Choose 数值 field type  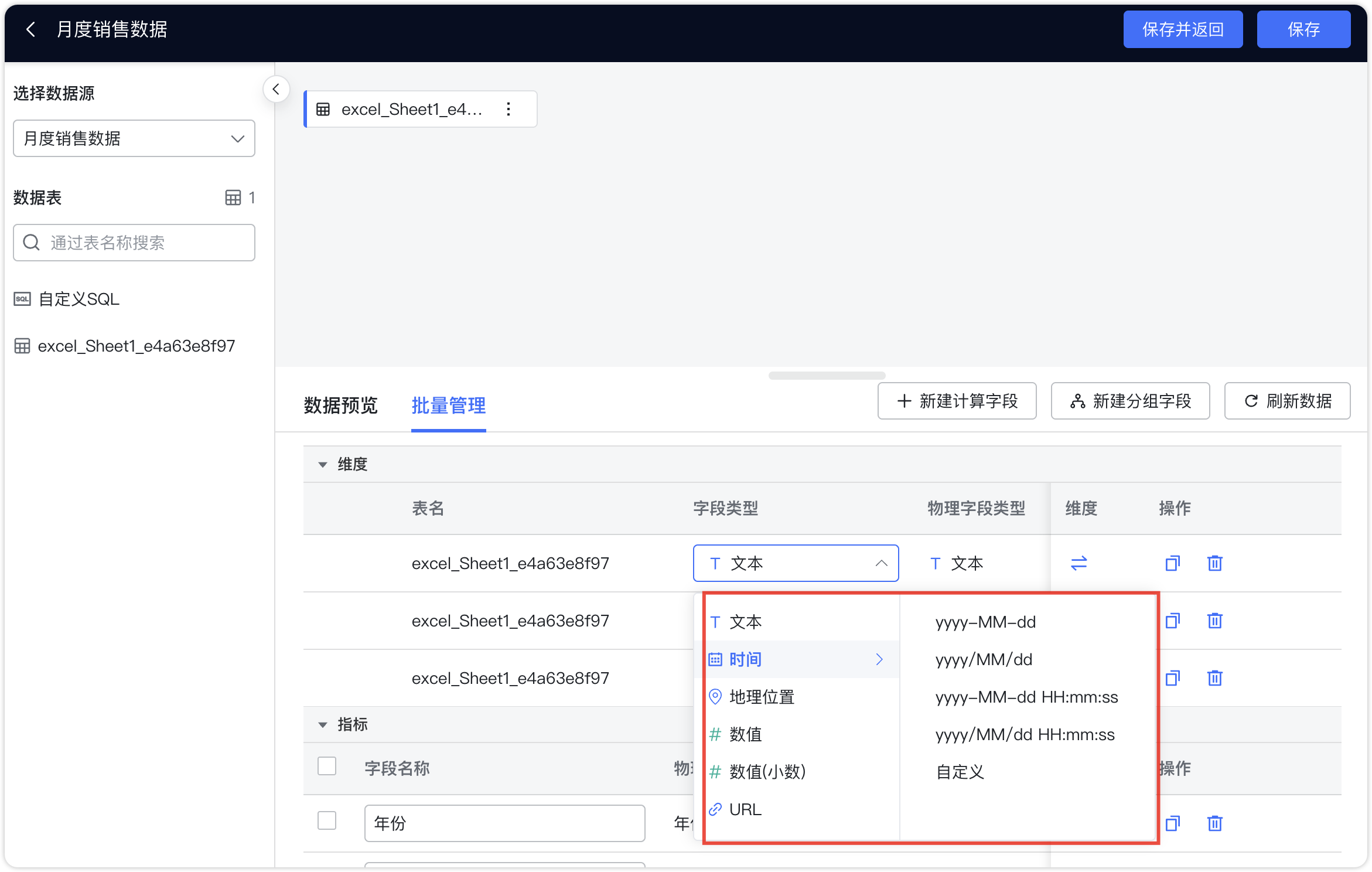pos(797,734)
